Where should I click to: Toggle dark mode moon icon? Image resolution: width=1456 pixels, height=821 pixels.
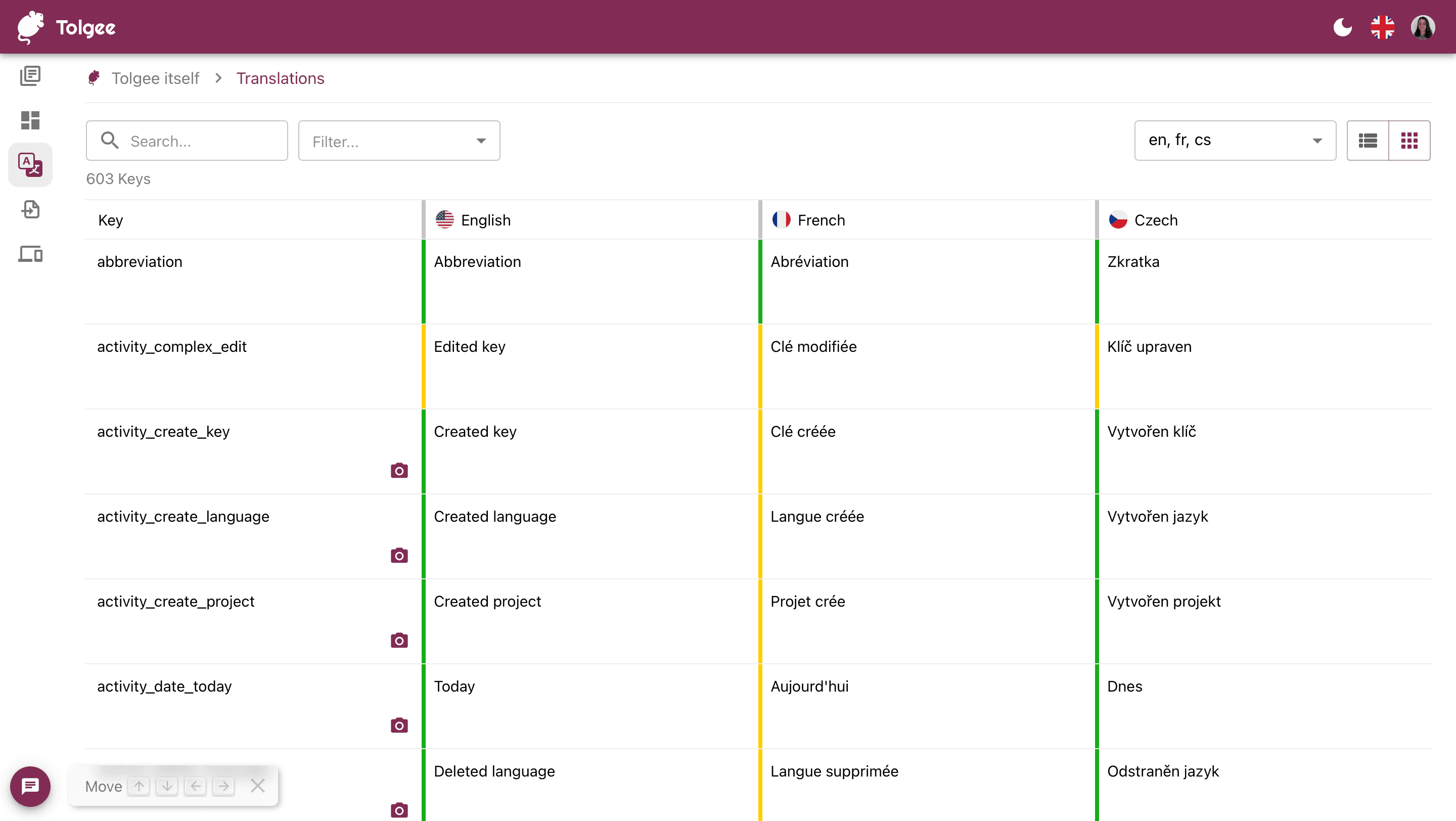click(x=1342, y=27)
